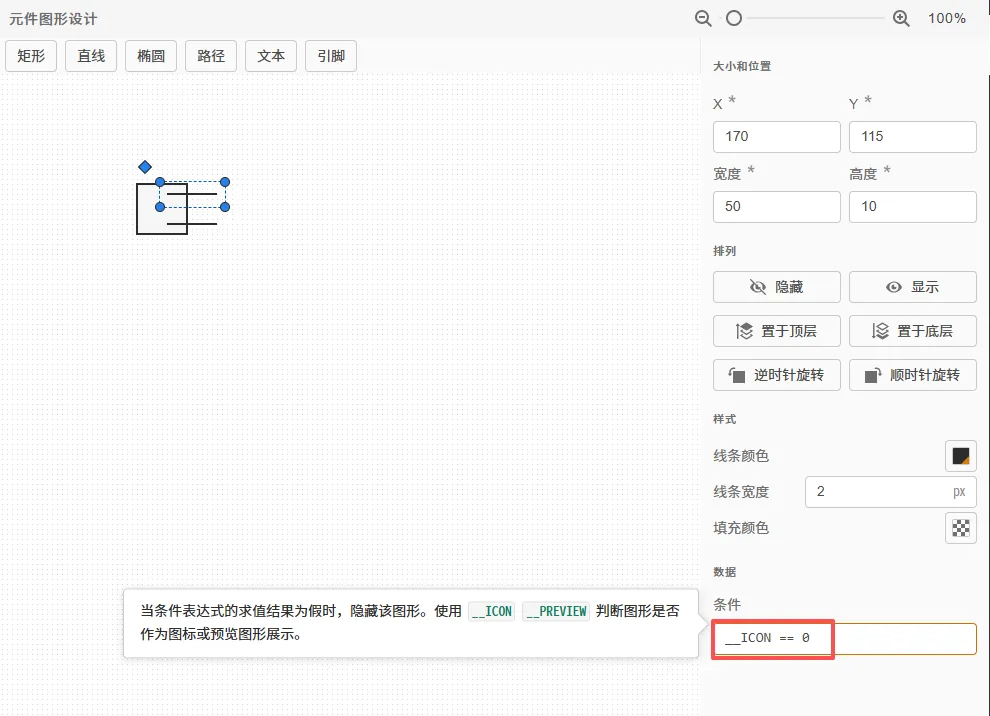The height and width of the screenshot is (716, 990).
Task: Select the 矩形 rectangle tool
Action: tap(31, 56)
